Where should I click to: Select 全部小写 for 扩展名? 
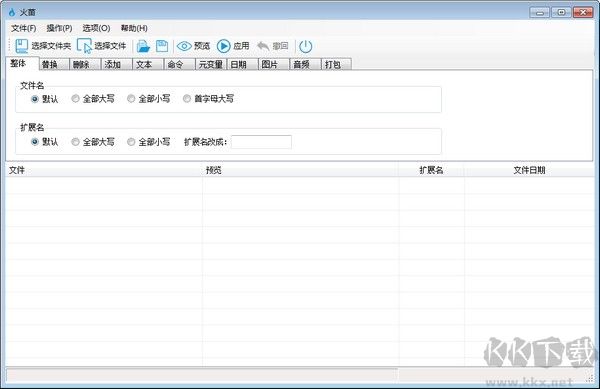pos(131,142)
